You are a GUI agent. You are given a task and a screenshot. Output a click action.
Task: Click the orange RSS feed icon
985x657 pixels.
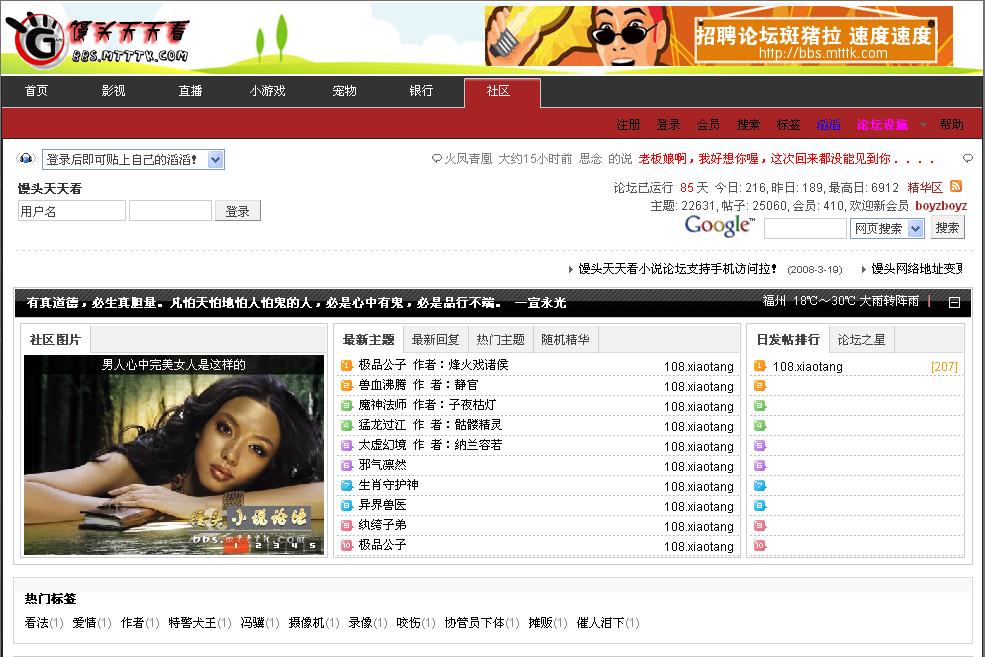pyautogui.click(x=956, y=187)
